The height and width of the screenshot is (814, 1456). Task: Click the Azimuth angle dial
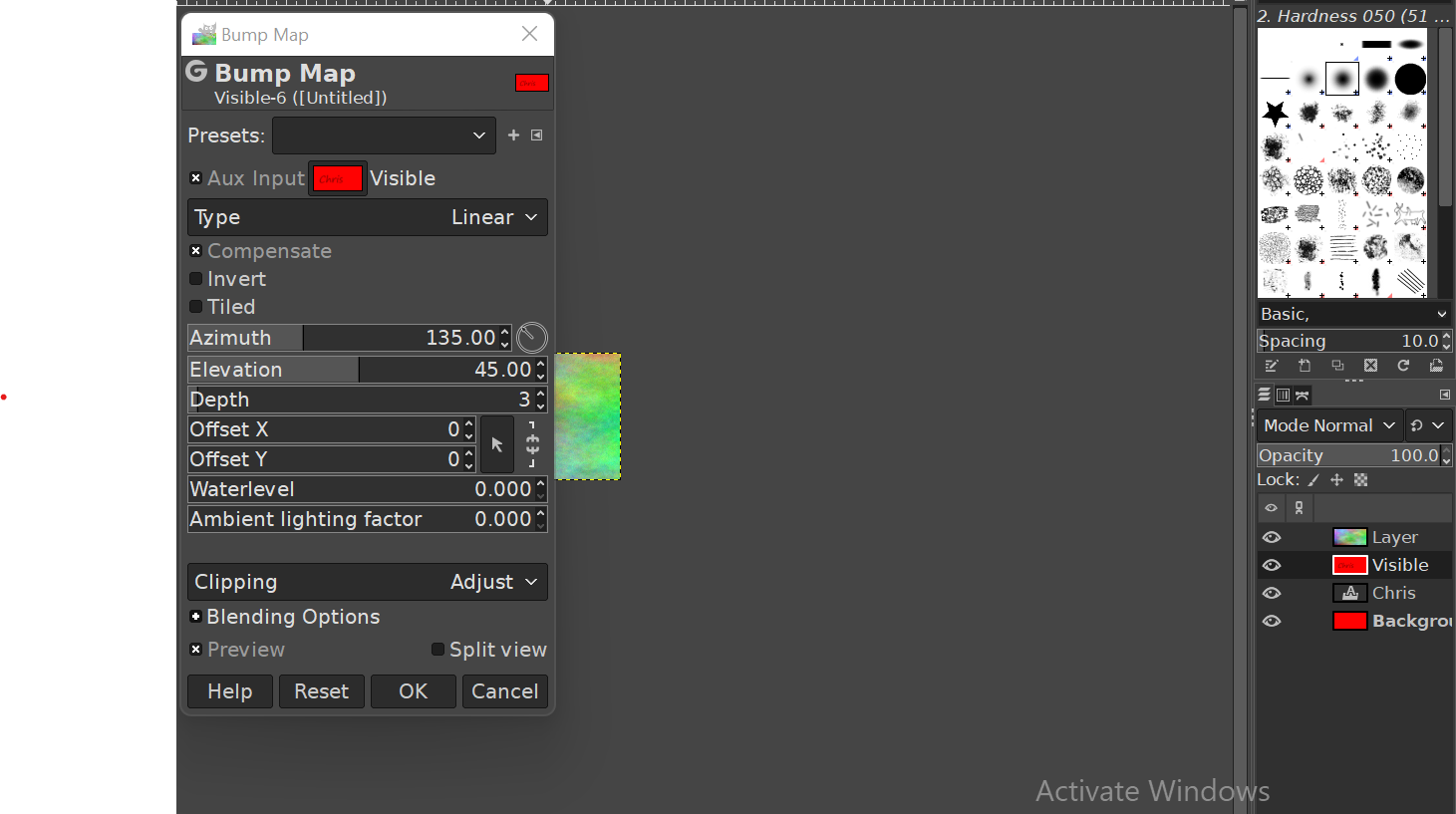(x=532, y=338)
